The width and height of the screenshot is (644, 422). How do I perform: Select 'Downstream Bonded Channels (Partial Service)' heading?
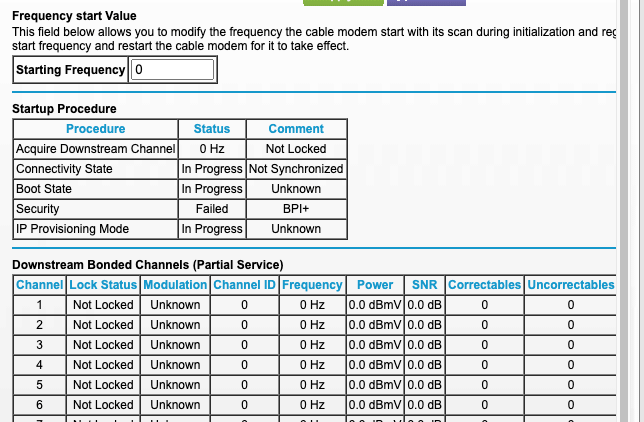(x=148, y=265)
